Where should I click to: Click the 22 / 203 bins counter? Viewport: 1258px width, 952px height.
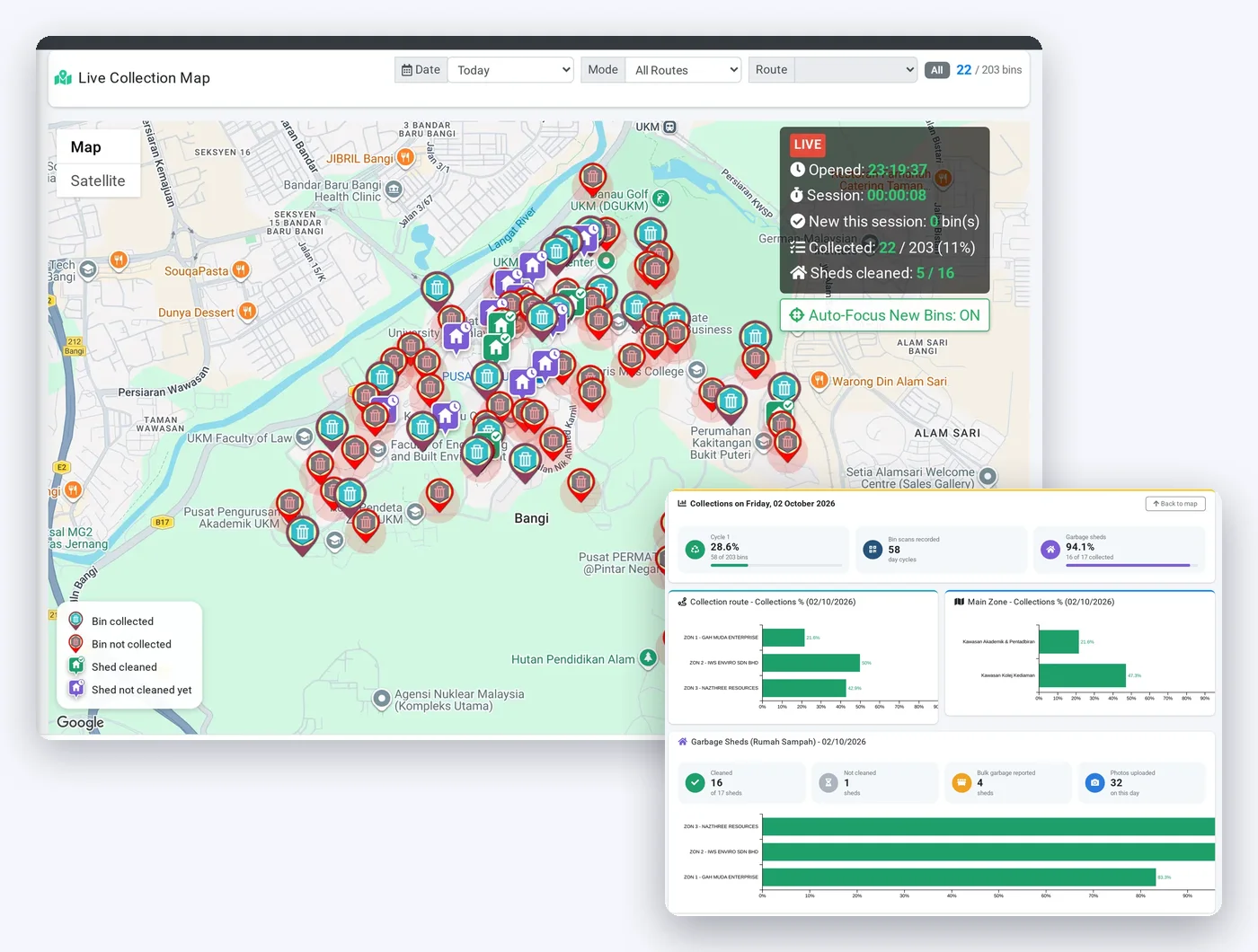(988, 70)
